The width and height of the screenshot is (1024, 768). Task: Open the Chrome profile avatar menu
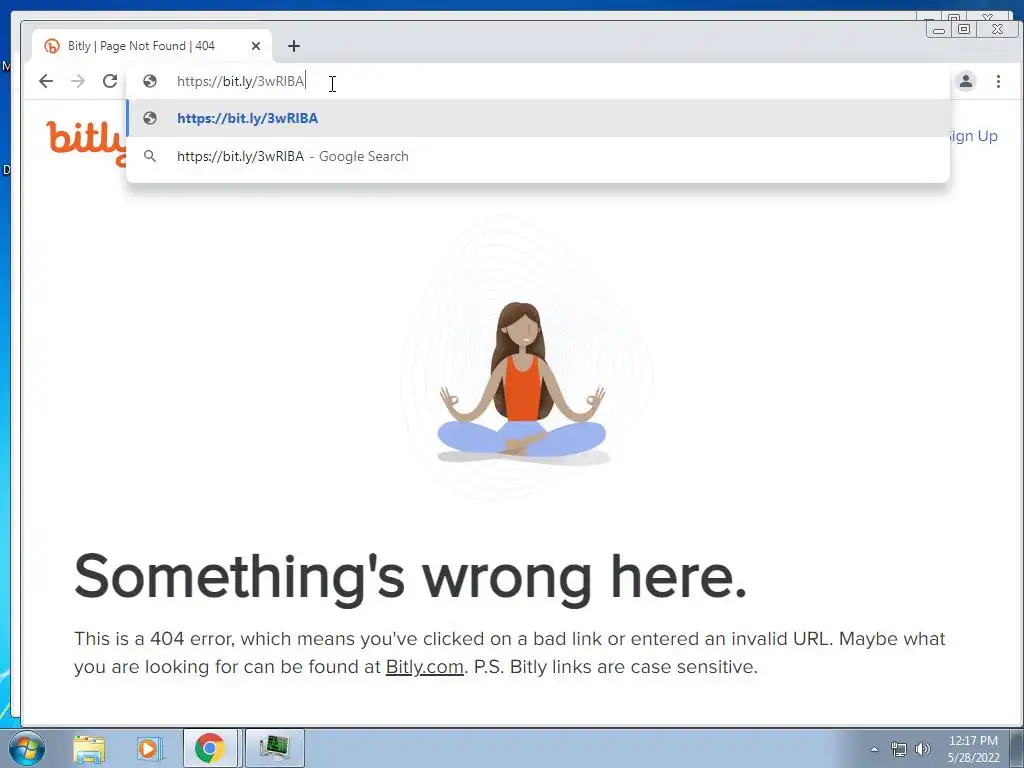pyautogui.click(x=966, y=81)
